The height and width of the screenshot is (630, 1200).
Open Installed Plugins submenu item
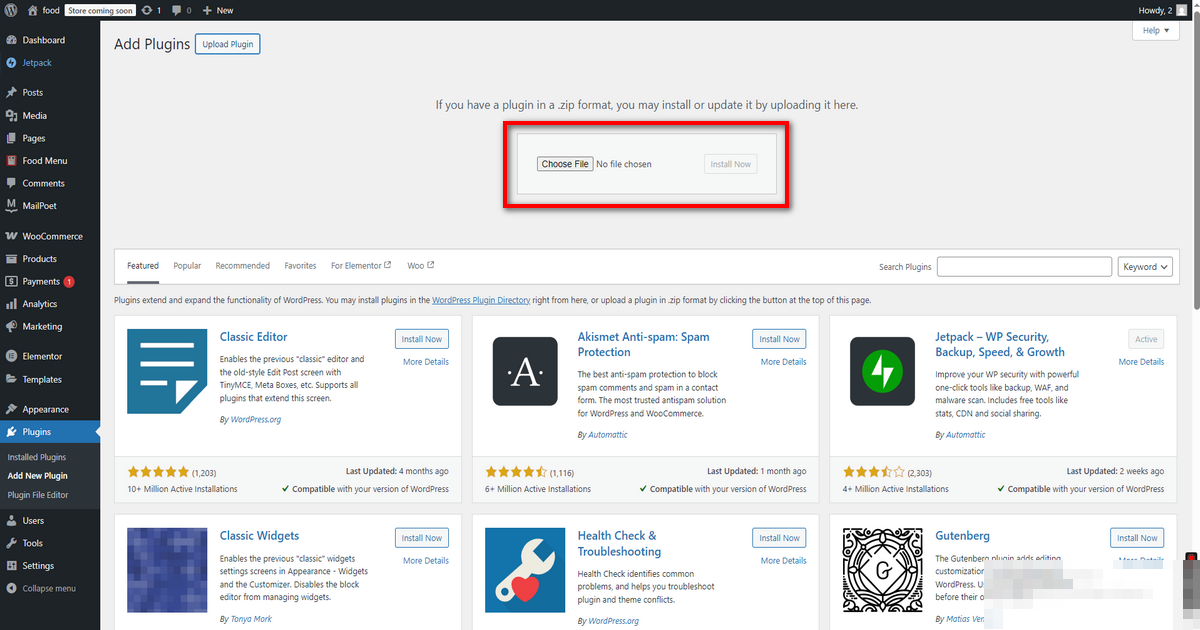(37, 457)
